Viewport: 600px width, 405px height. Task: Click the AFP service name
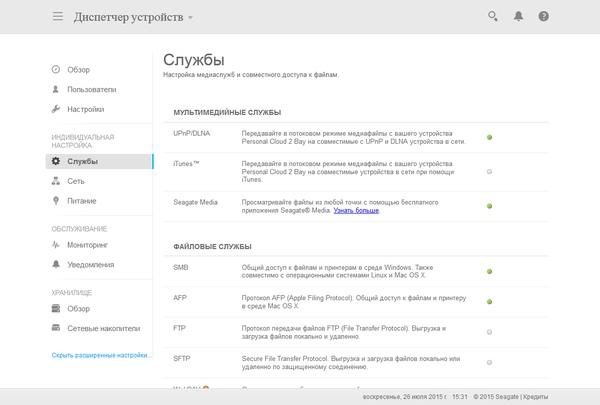(x=180, y=297)
